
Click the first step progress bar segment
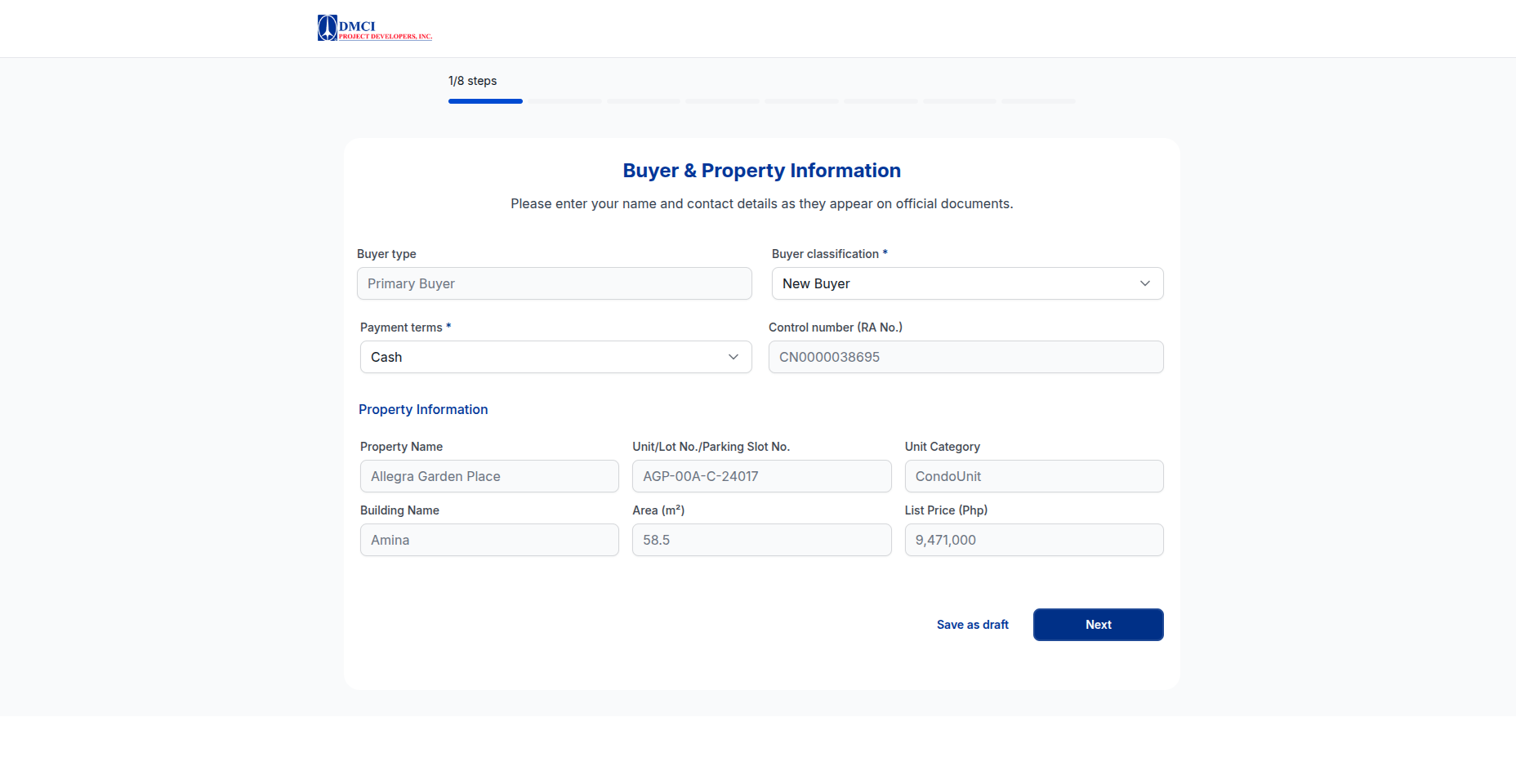[x=485, y=101]
